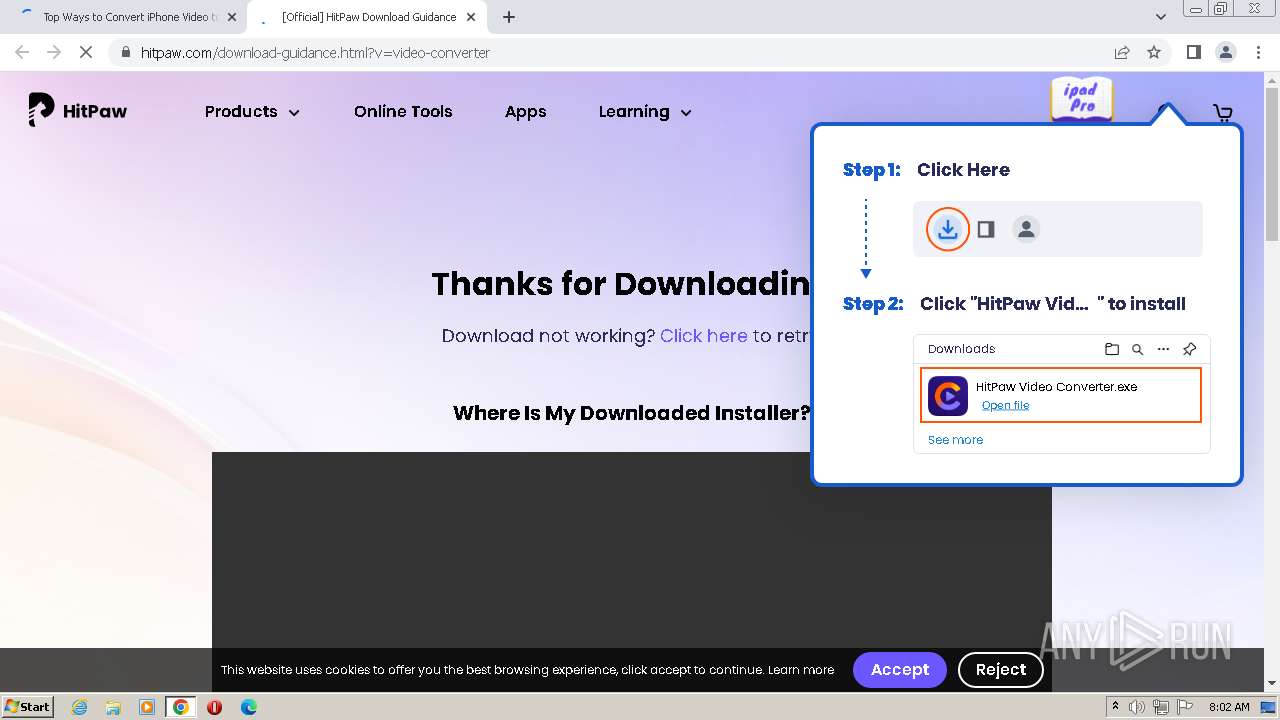Open the Windows Start menu

(x=27, y=707)
